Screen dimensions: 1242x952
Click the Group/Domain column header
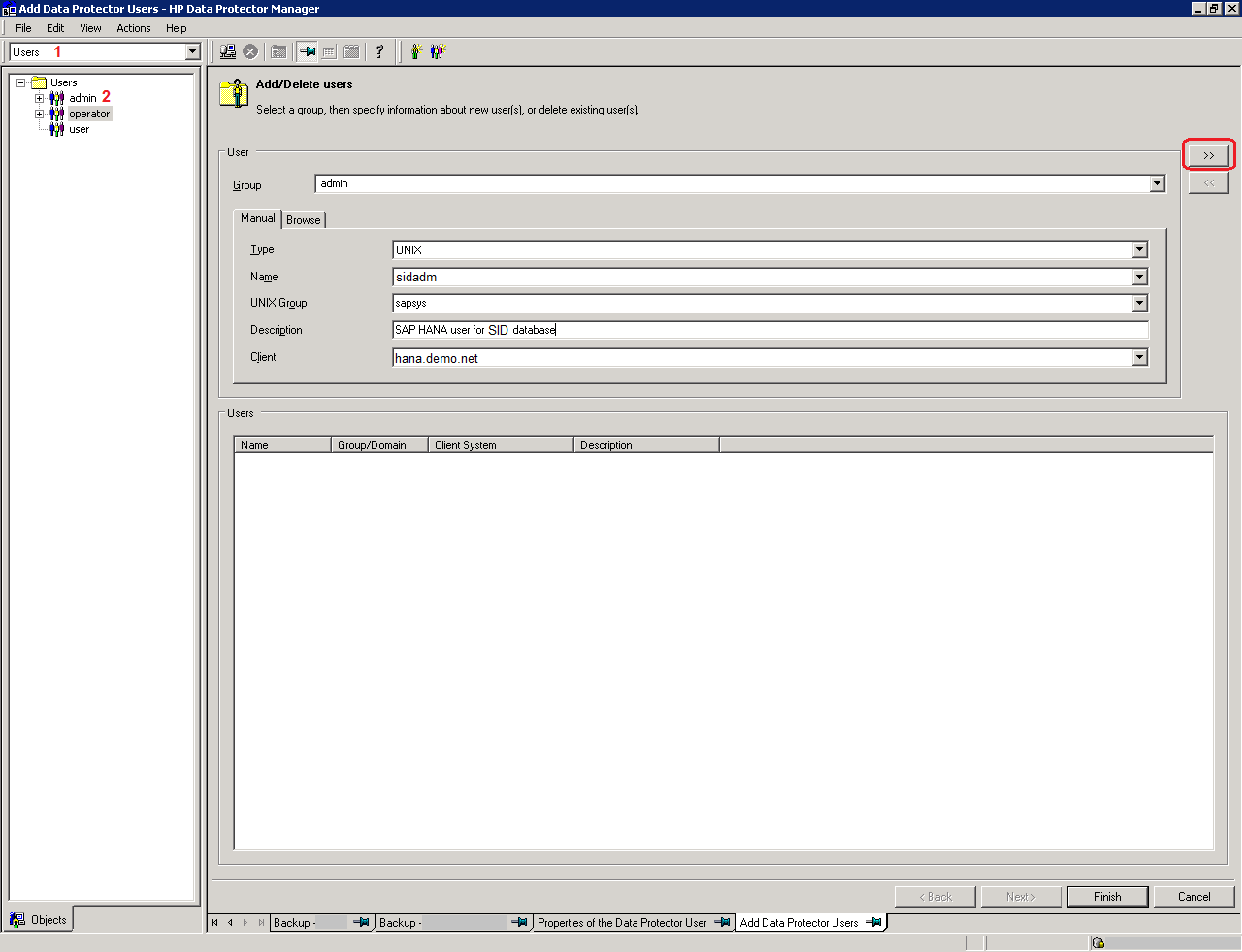tap(379, 444)
